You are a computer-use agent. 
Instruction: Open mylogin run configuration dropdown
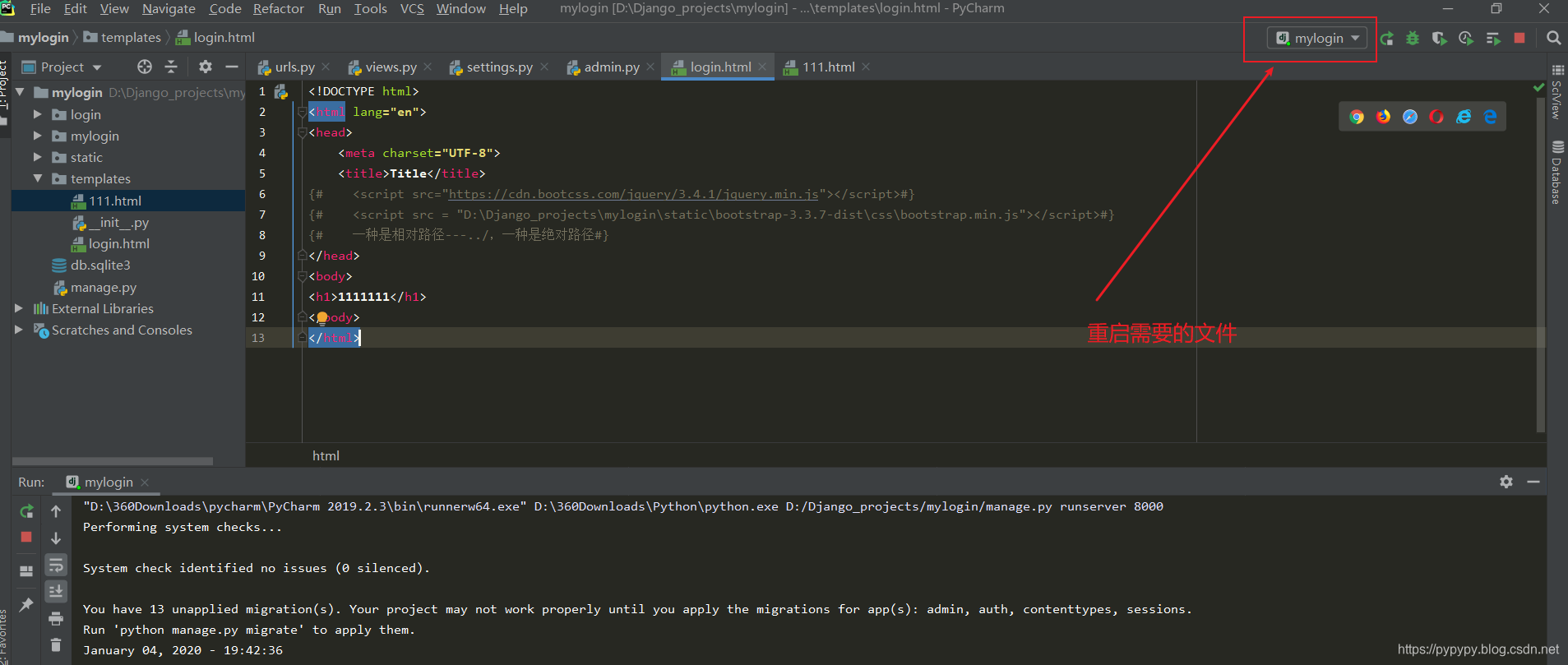[1319, 38]
